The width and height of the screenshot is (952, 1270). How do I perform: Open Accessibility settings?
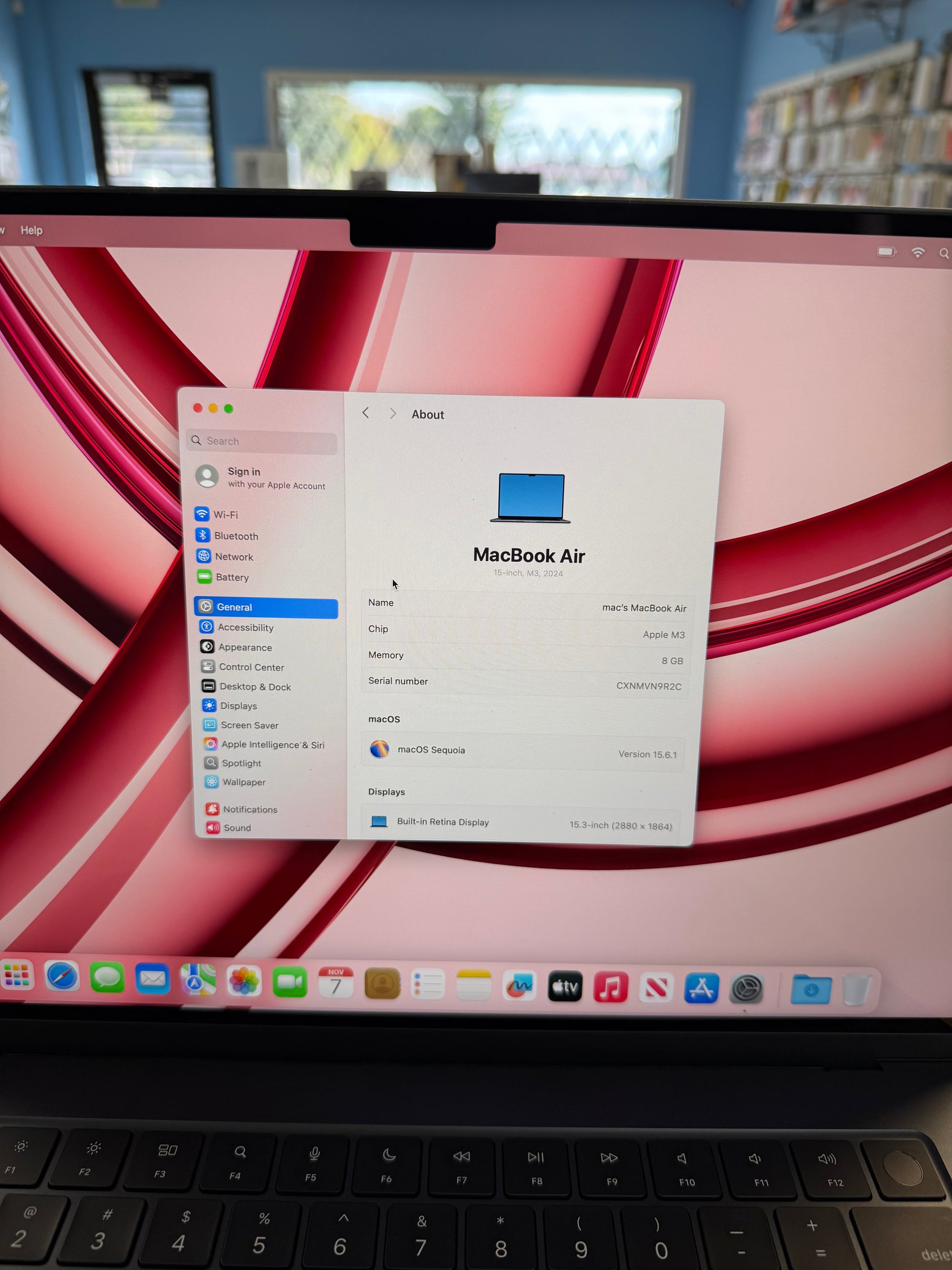[245, 627]
